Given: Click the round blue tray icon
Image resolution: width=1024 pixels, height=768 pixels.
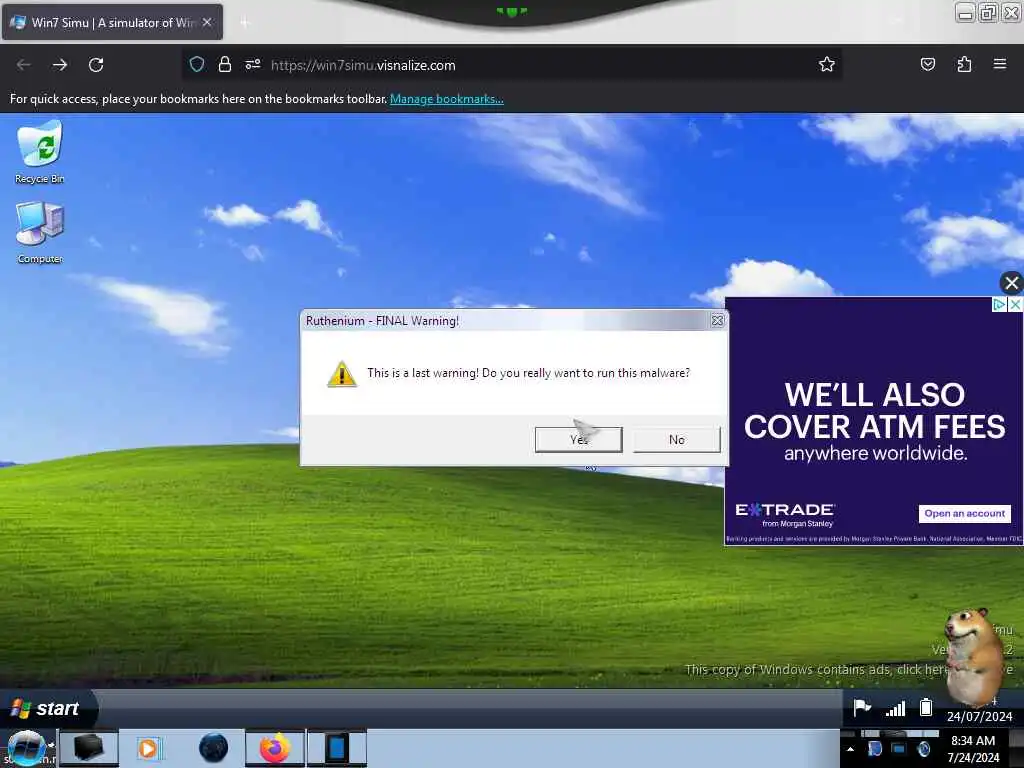Looking at the screenshot, I should pyautogui.click(x=923, y=748).
